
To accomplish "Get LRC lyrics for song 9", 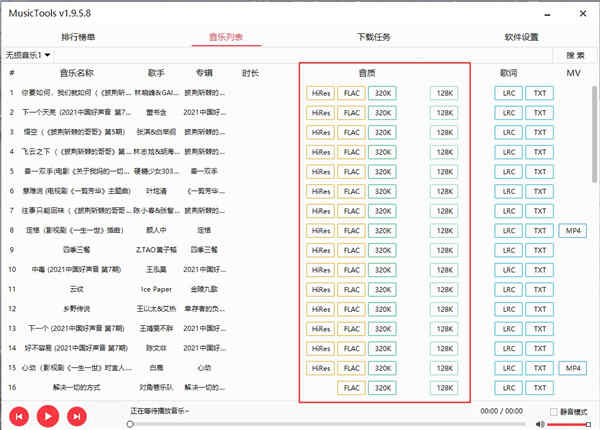I will click(509, 250).
